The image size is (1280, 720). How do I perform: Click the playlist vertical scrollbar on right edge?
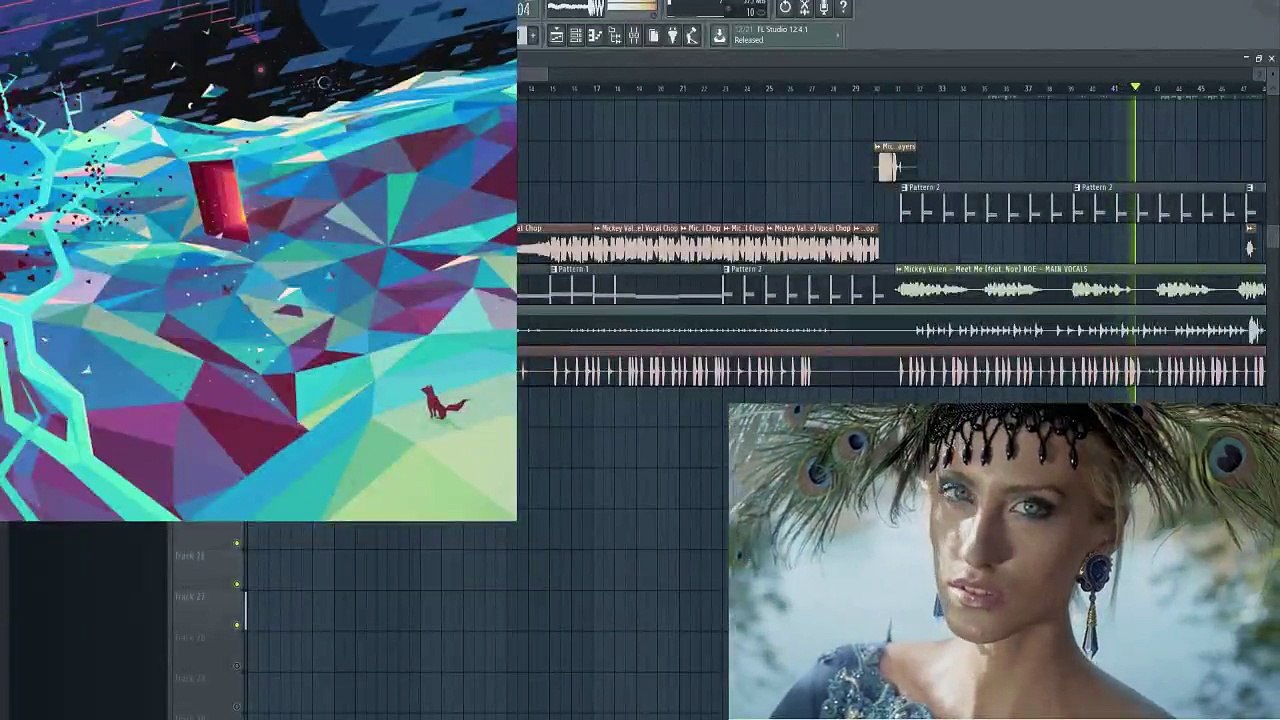point(1273,238)
